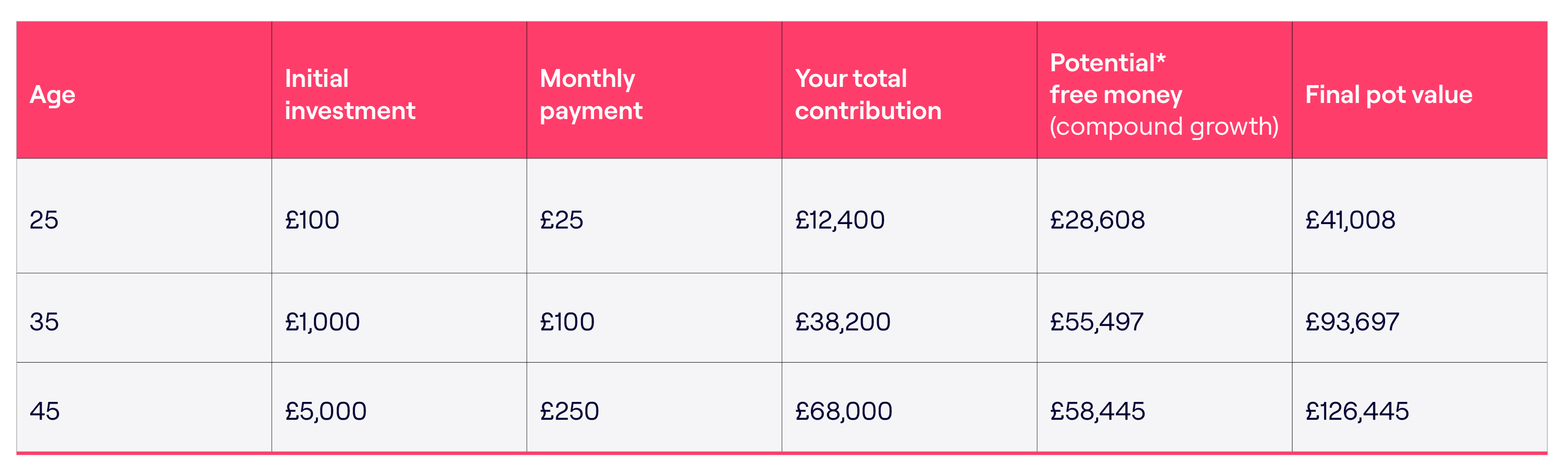Select the £126,445 final pot value
1568x475 pixels.
(x=1357, y=411)
